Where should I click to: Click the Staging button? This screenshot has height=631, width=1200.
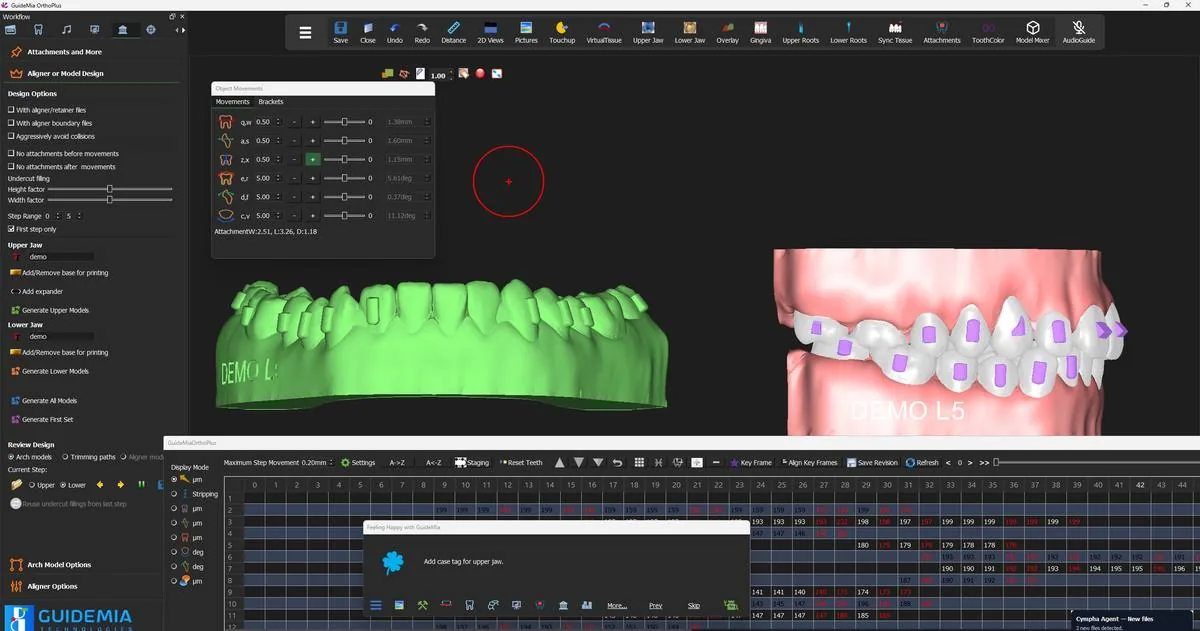[472, 463]
